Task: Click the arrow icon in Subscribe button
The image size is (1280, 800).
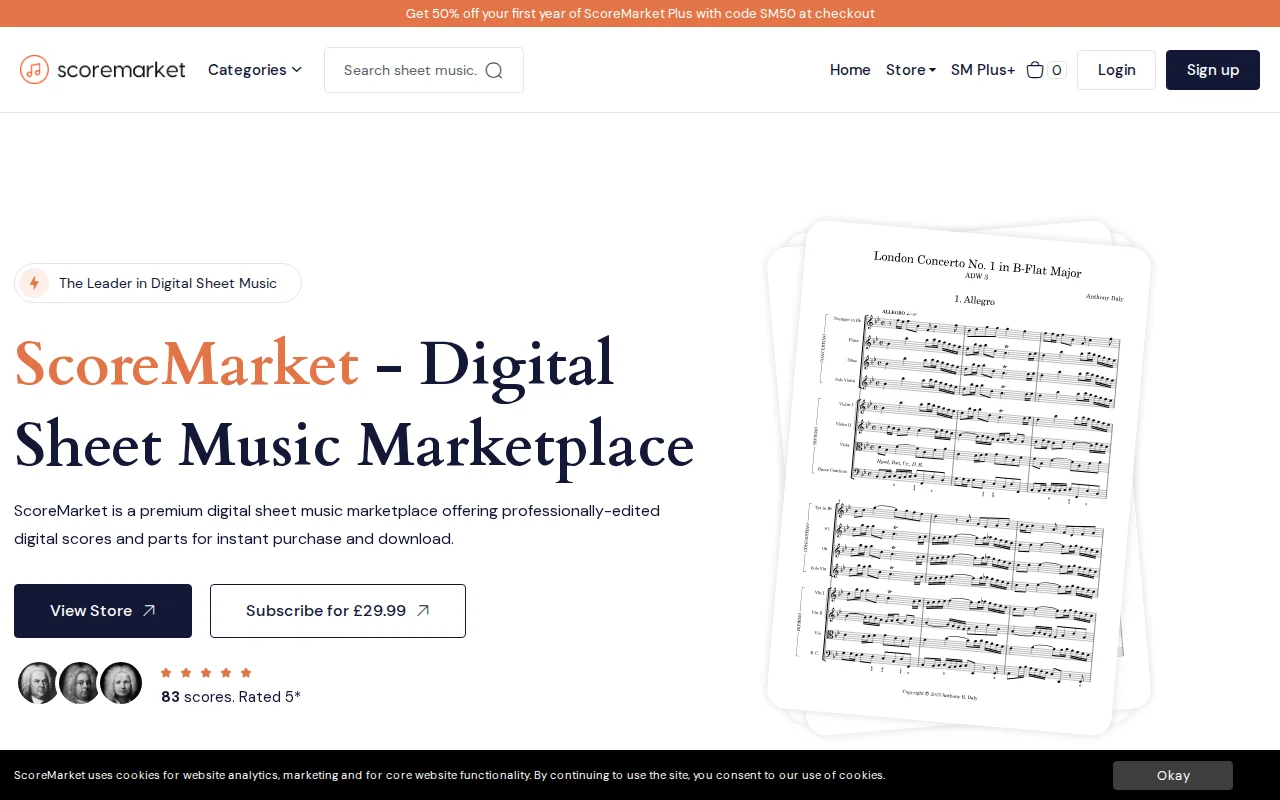Action: pyautogui.click(x=423, y=611)
